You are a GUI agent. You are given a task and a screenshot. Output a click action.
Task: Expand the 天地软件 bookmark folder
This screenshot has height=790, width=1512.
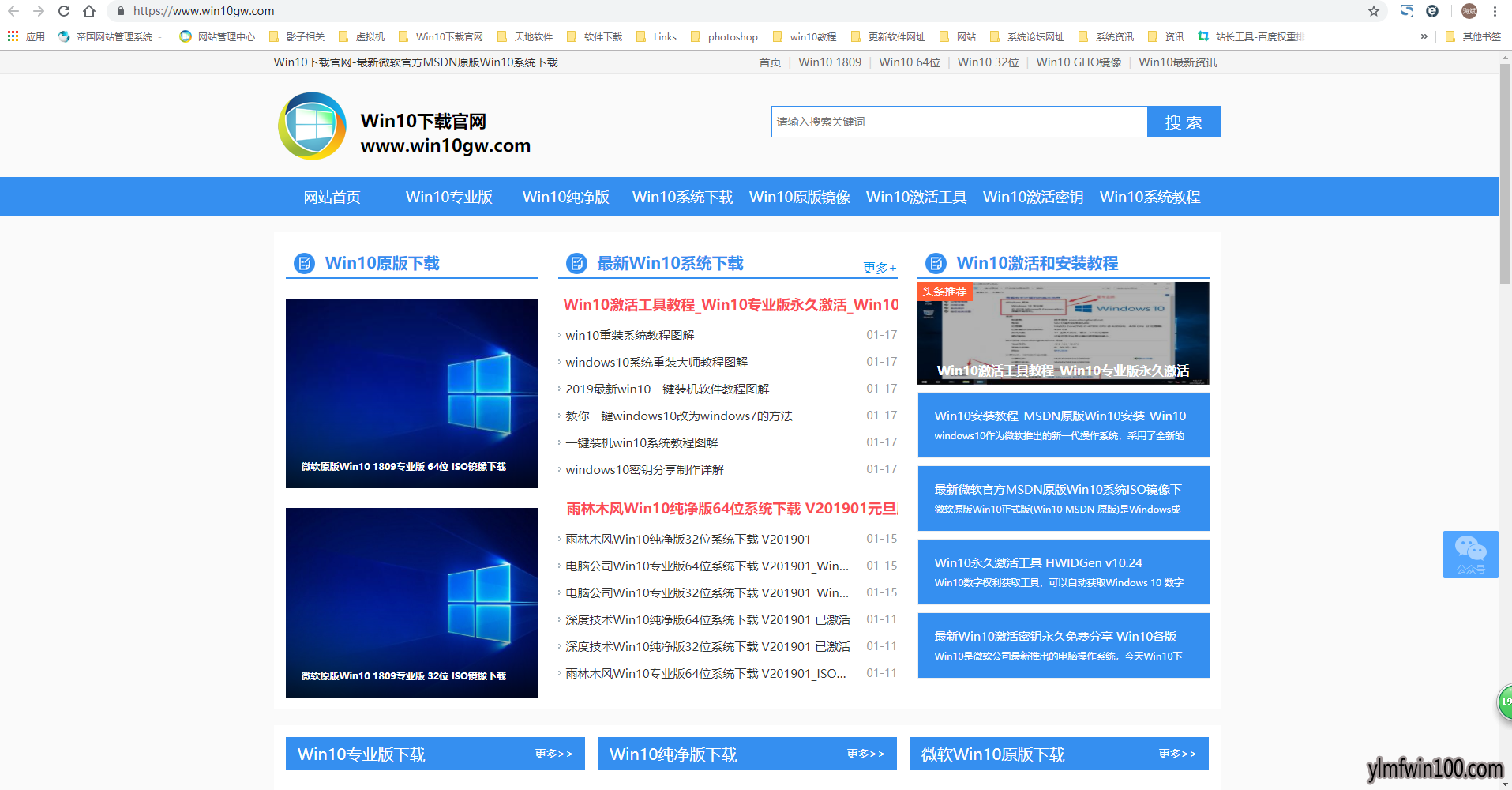(x=525, y=36)
